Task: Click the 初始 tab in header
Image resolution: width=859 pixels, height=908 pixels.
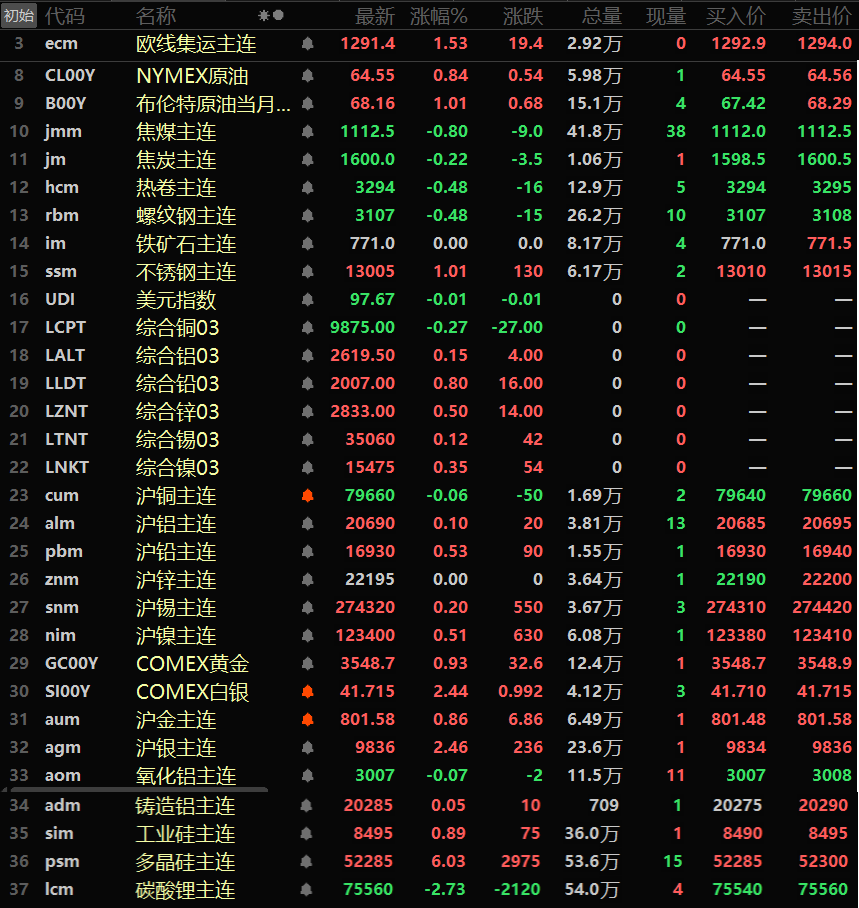Action: click(x=19, y=16)
